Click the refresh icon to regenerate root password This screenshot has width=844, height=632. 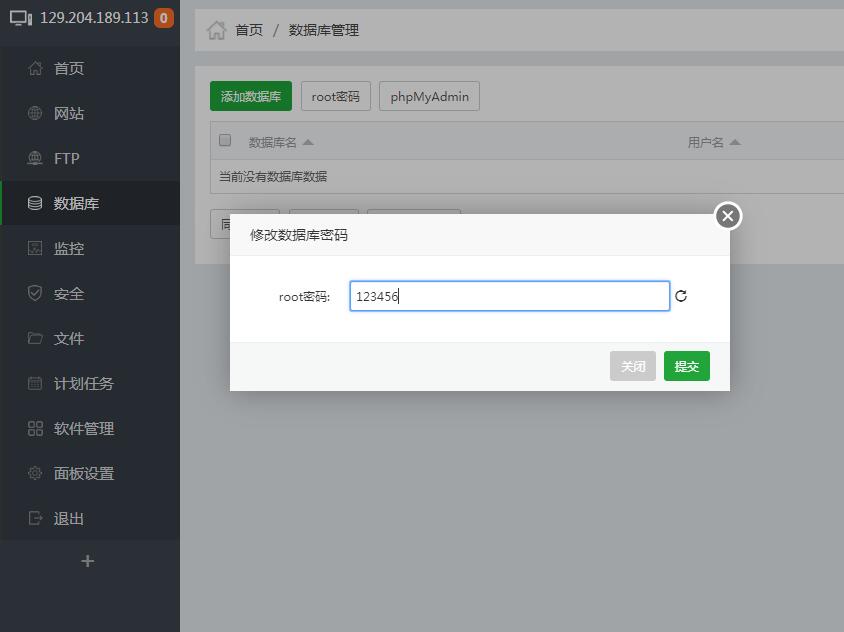(x=681, y=296)
